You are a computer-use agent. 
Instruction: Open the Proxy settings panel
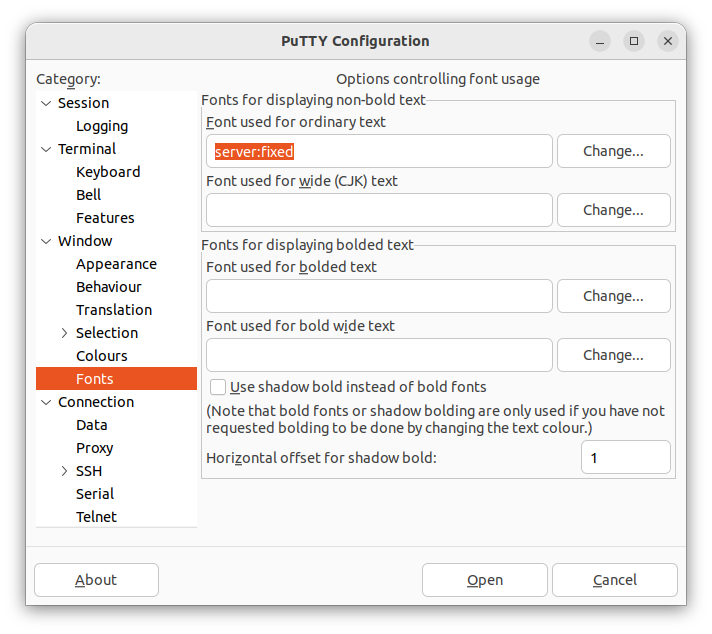[94, 448]
